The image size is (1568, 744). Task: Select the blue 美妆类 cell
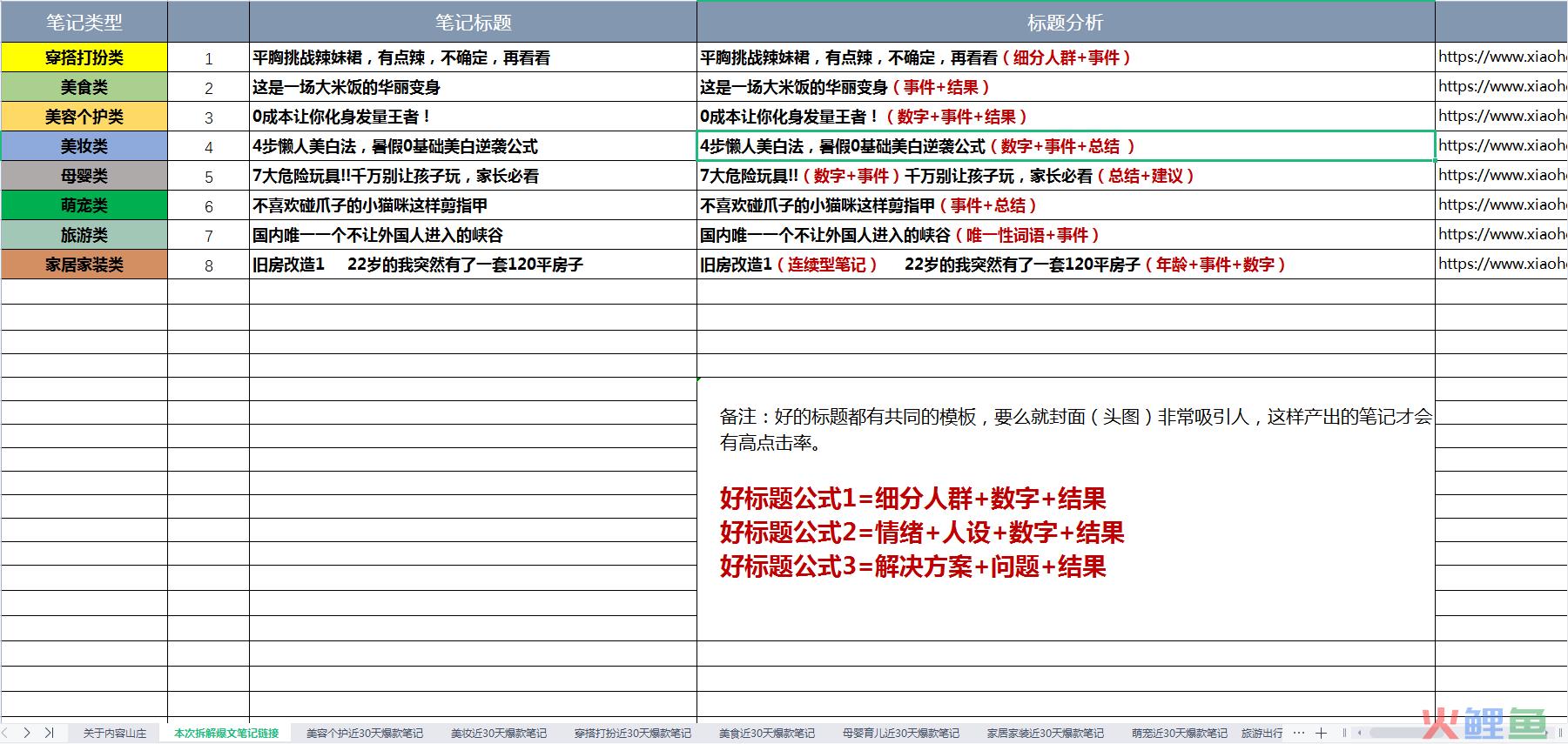pos(84,146)
